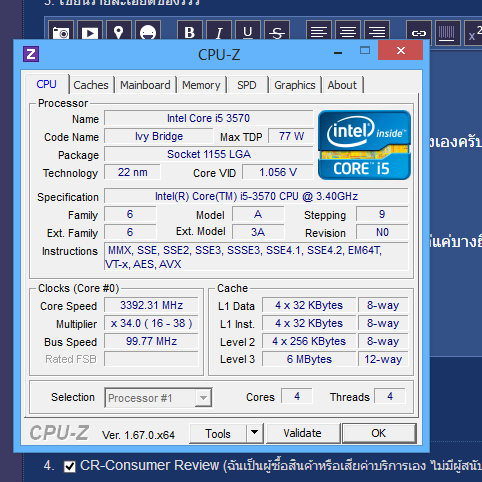Click the Core VID value '1.056 V'

pos(278,172)
